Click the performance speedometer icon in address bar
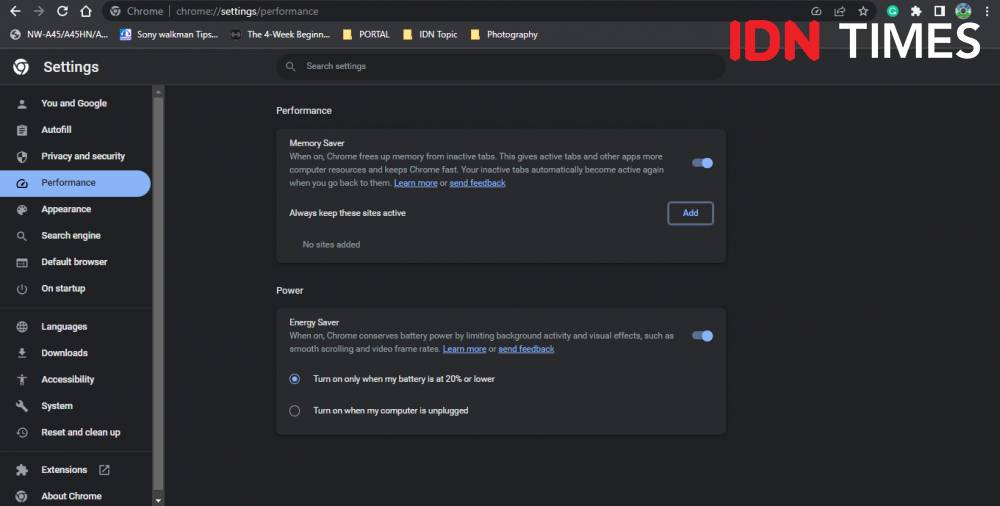Viewport: 1000px width, 506px height. click(x=816, y=11)
